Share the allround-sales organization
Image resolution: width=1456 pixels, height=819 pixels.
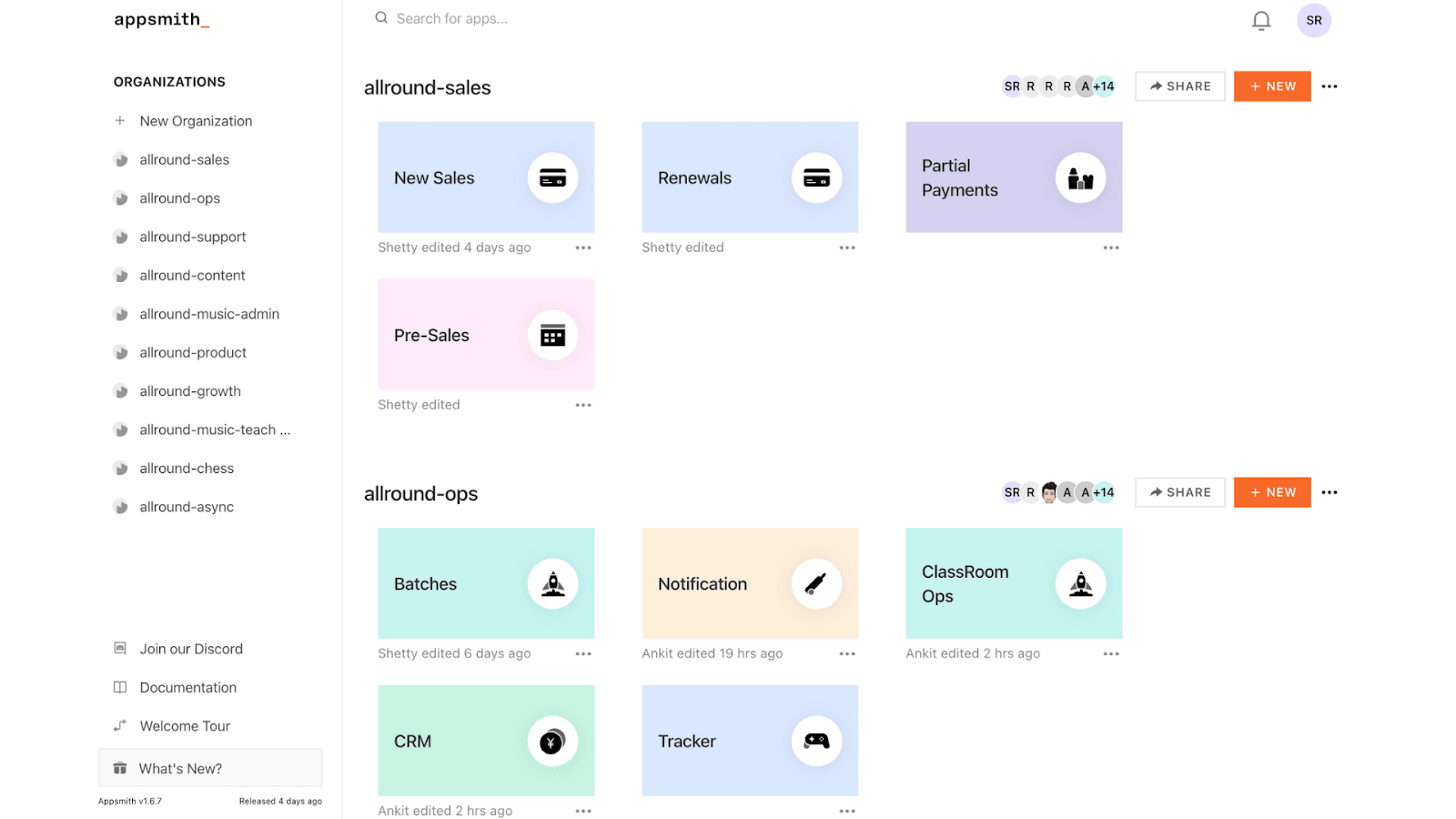click(x=1179, y=86)
